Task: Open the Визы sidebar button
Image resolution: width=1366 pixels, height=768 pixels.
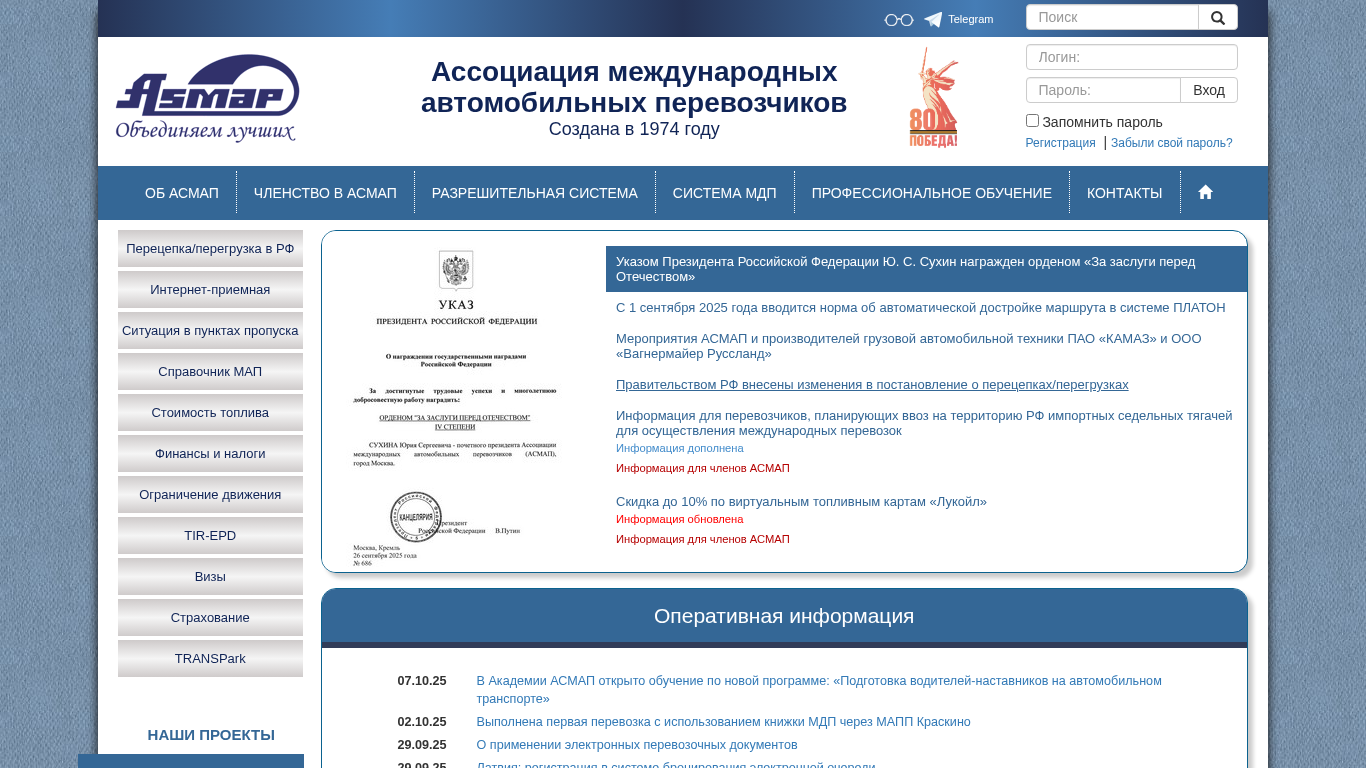Action: pos(210,576)
